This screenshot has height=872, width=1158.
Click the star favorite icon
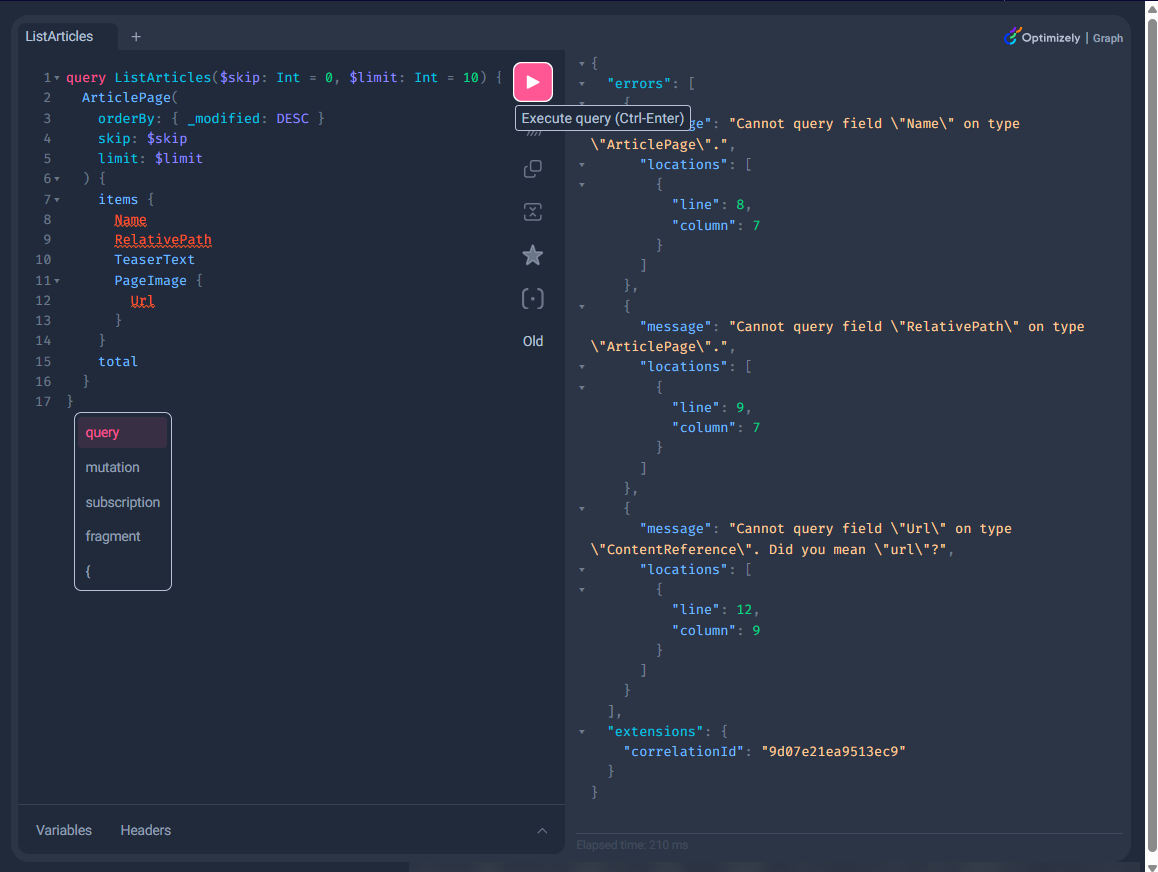(532, 255)
